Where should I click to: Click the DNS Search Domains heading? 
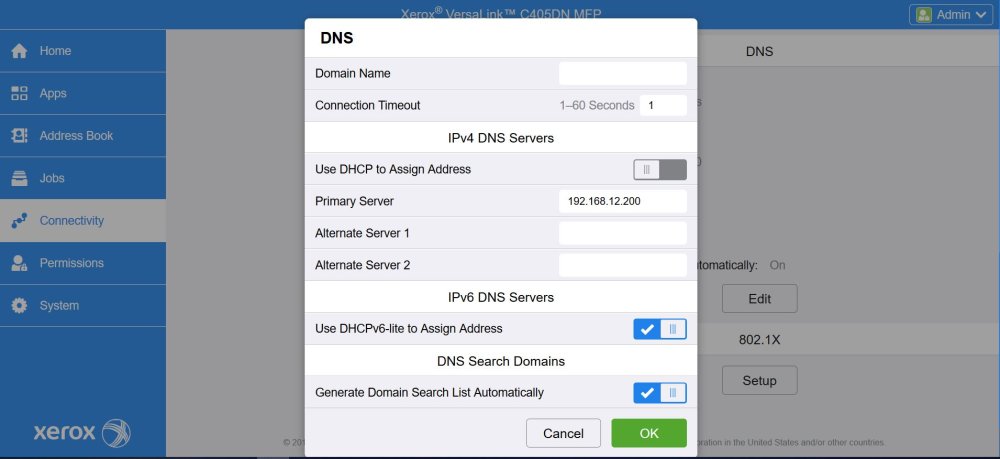click(x=501, y=361)
